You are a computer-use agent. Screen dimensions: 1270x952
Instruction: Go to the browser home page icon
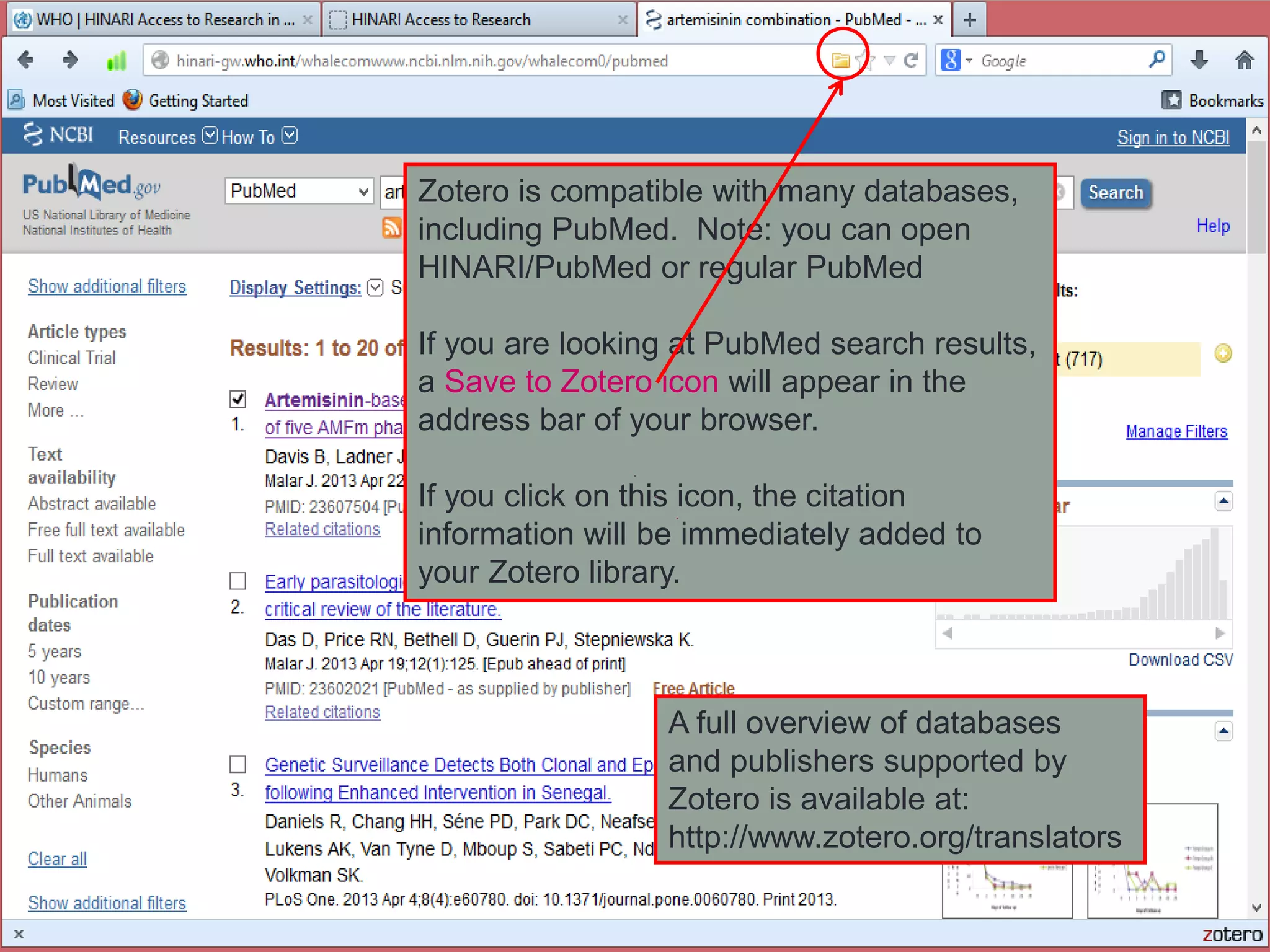click(1244, 60)
